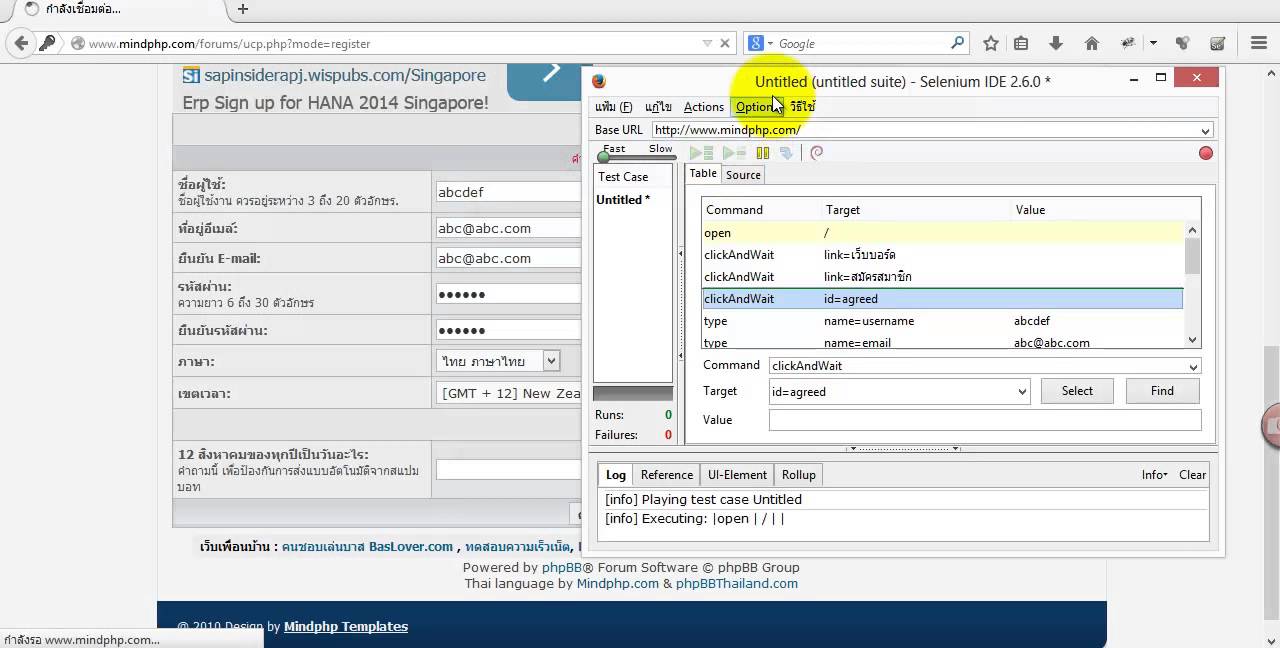Image resolution: width=1280 pixels, height=648 pixels.
Task: Open a new tab with the plus button
Action: click(x=242, y=9)
